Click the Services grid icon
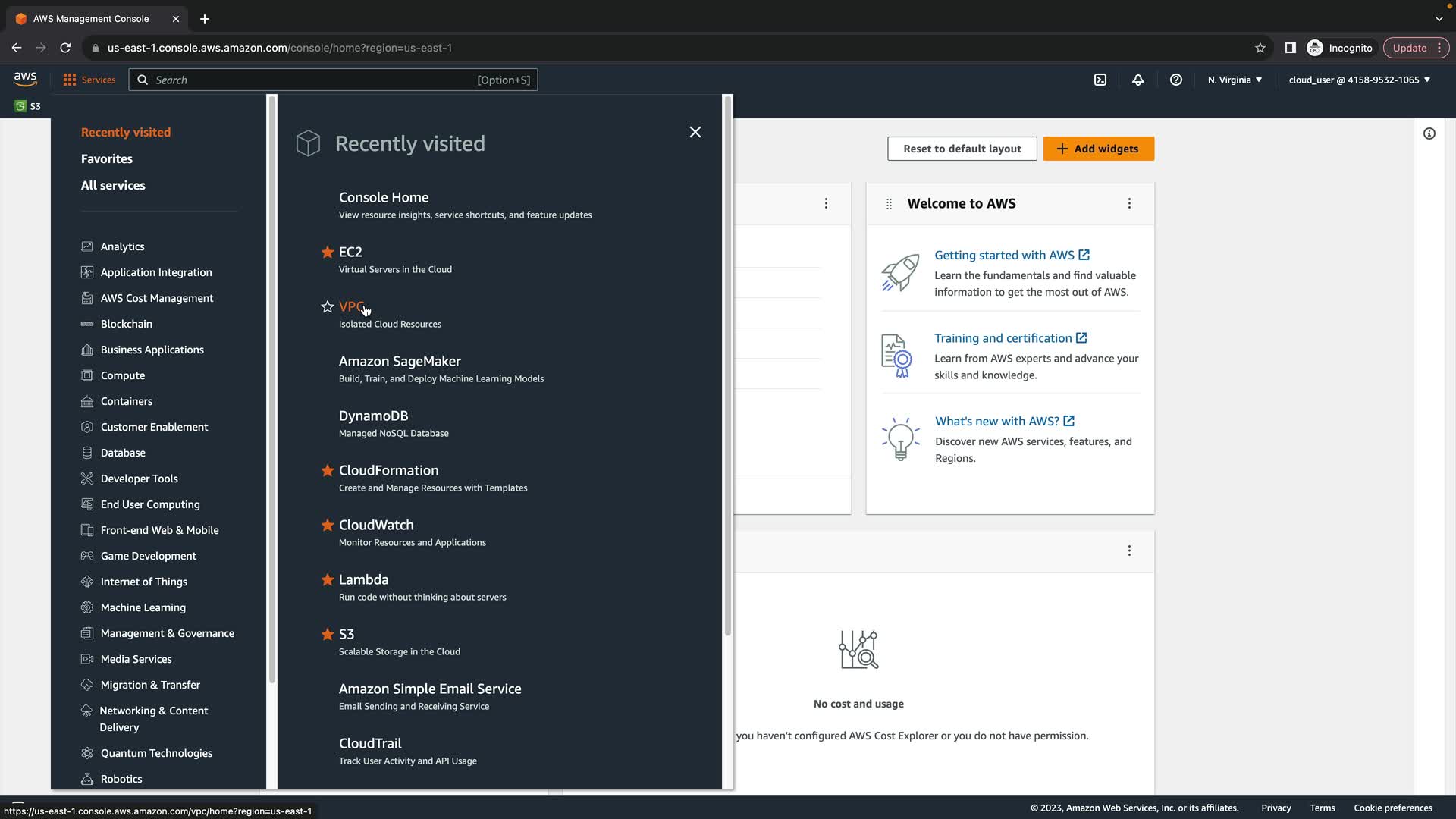The height and width of the screenshot is (819, 1456). pyautogui.click(x=70, y=80)
